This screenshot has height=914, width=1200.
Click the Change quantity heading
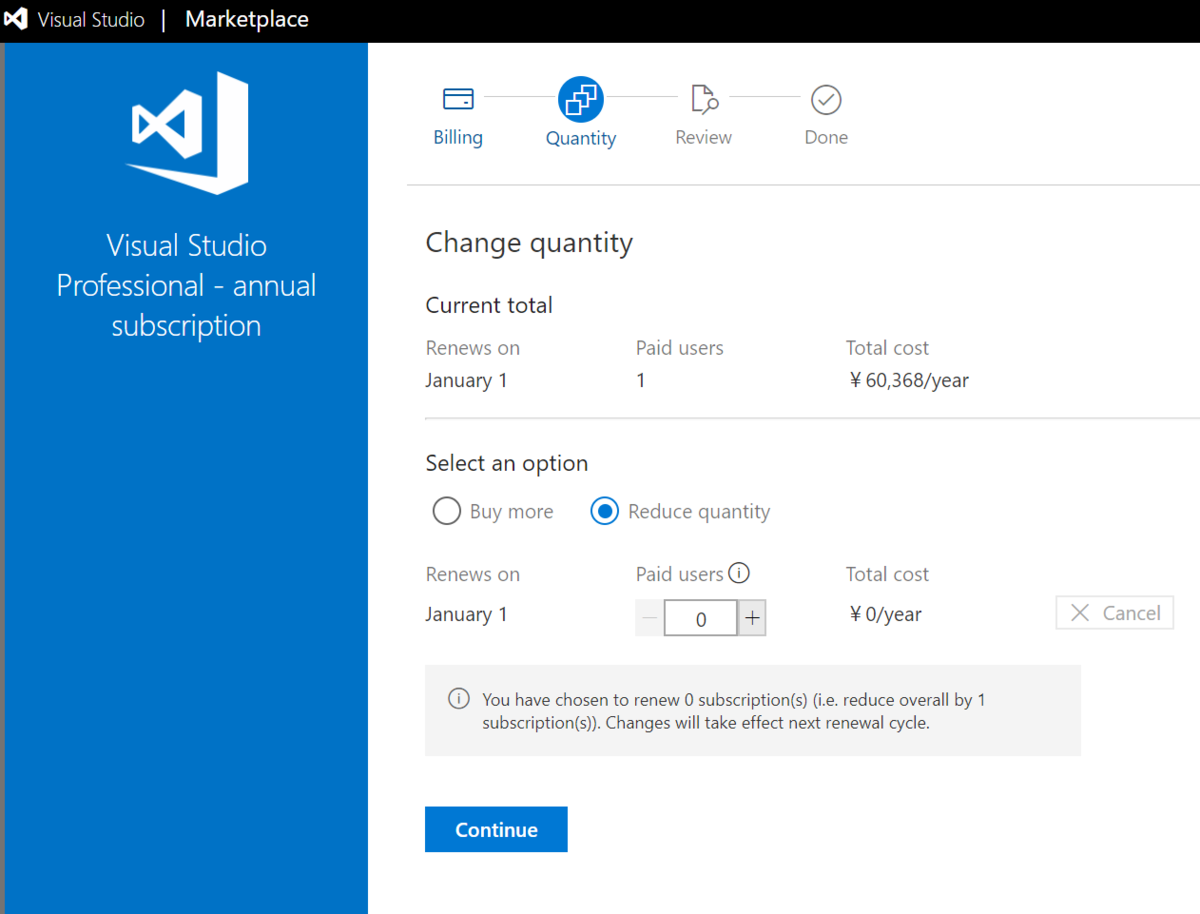pyautogui.click(x=529, y=243)
